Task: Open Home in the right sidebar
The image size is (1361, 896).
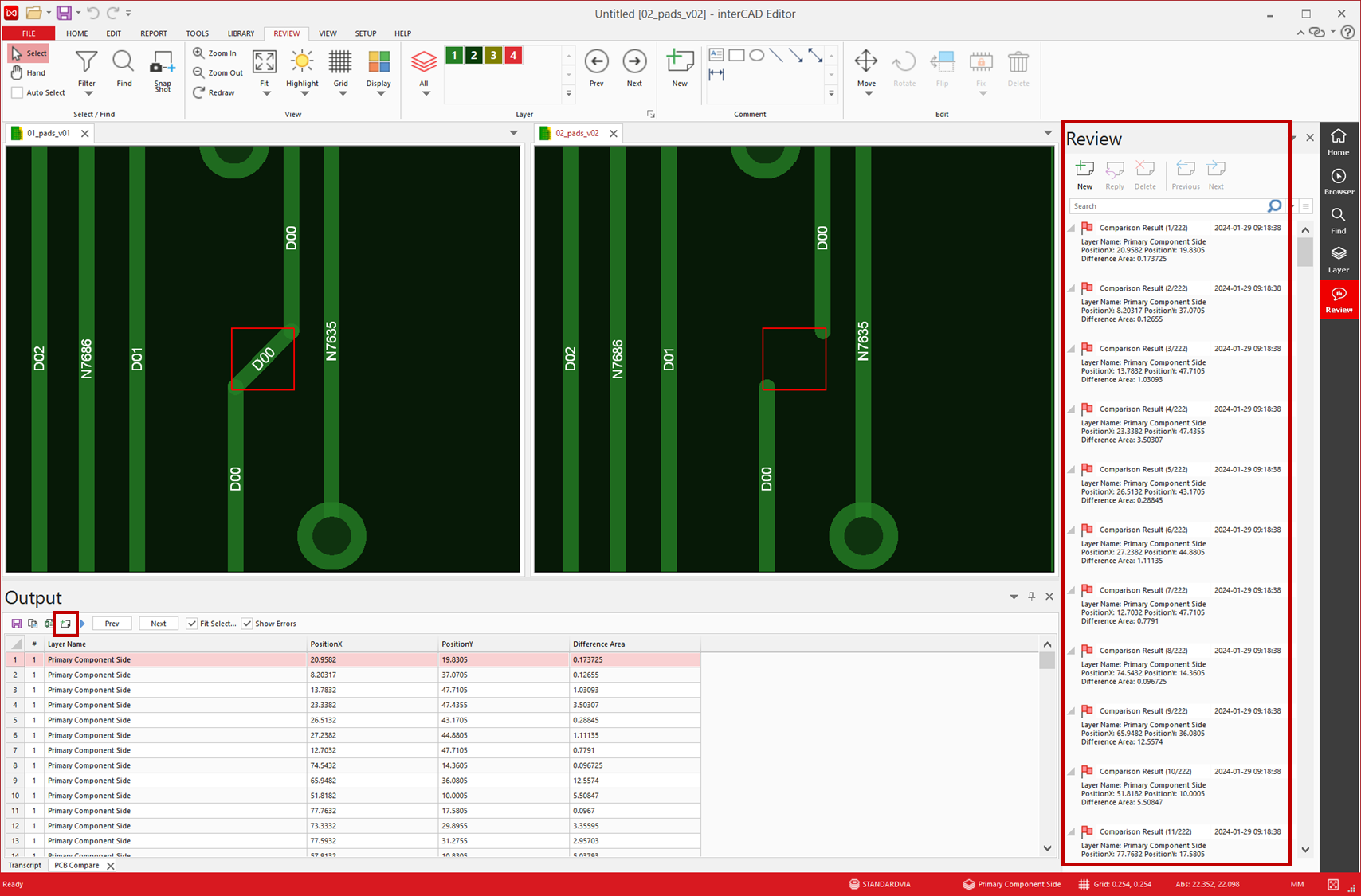Action: (x=1339, y=143)
